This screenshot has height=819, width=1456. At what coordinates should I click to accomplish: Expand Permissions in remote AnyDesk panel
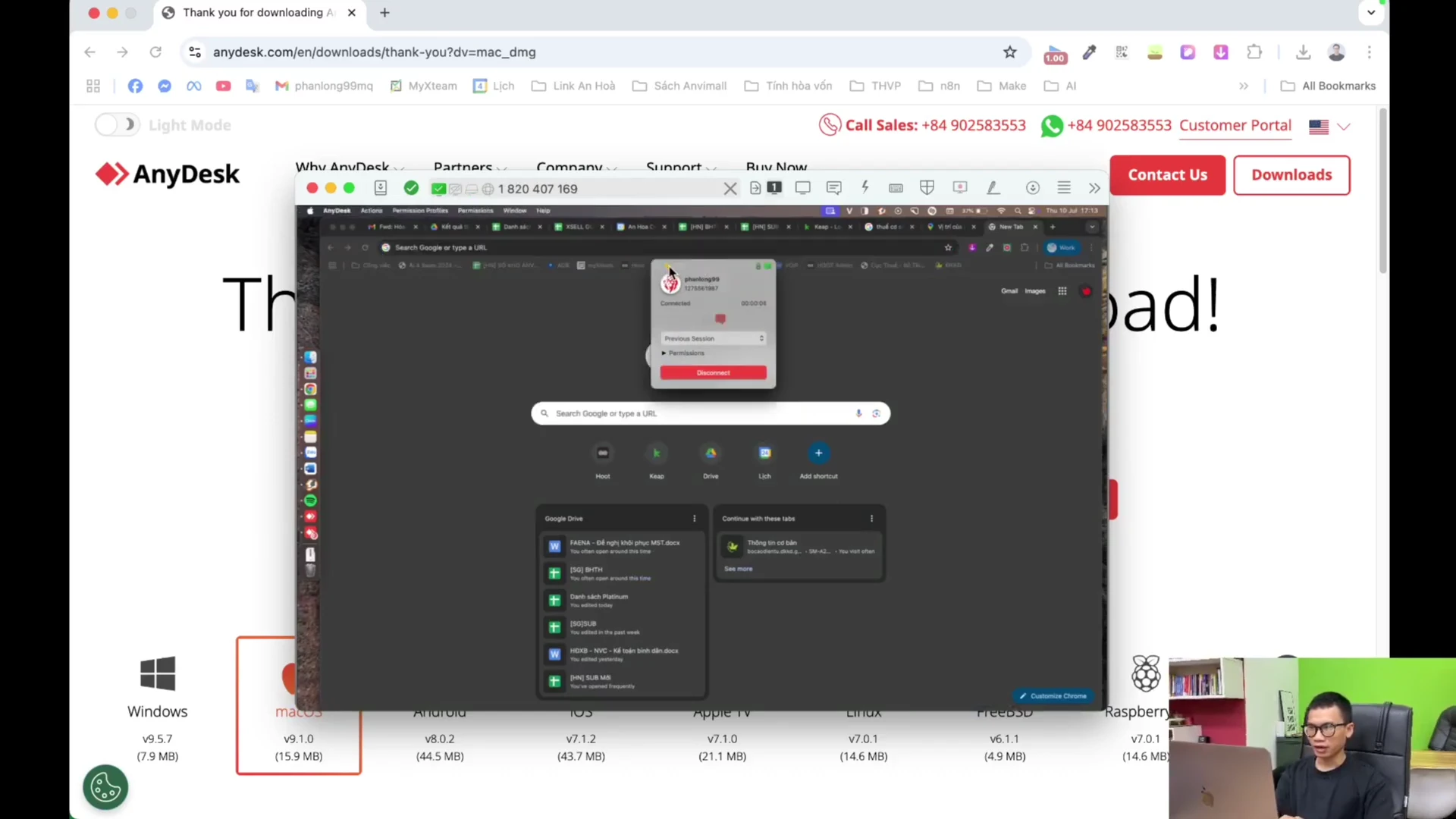pyautogui.click(x=683, y=353)
